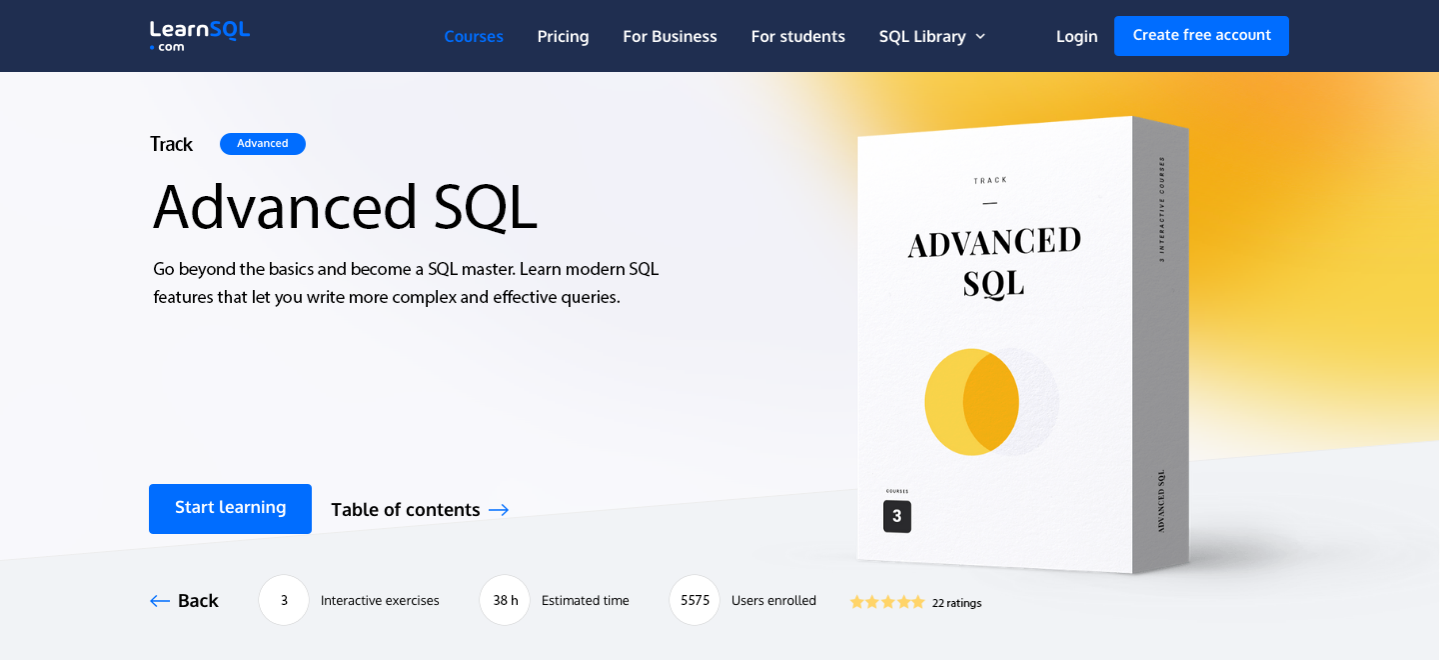
Task: Click the five-star rating icons
Action: point(887,602)
